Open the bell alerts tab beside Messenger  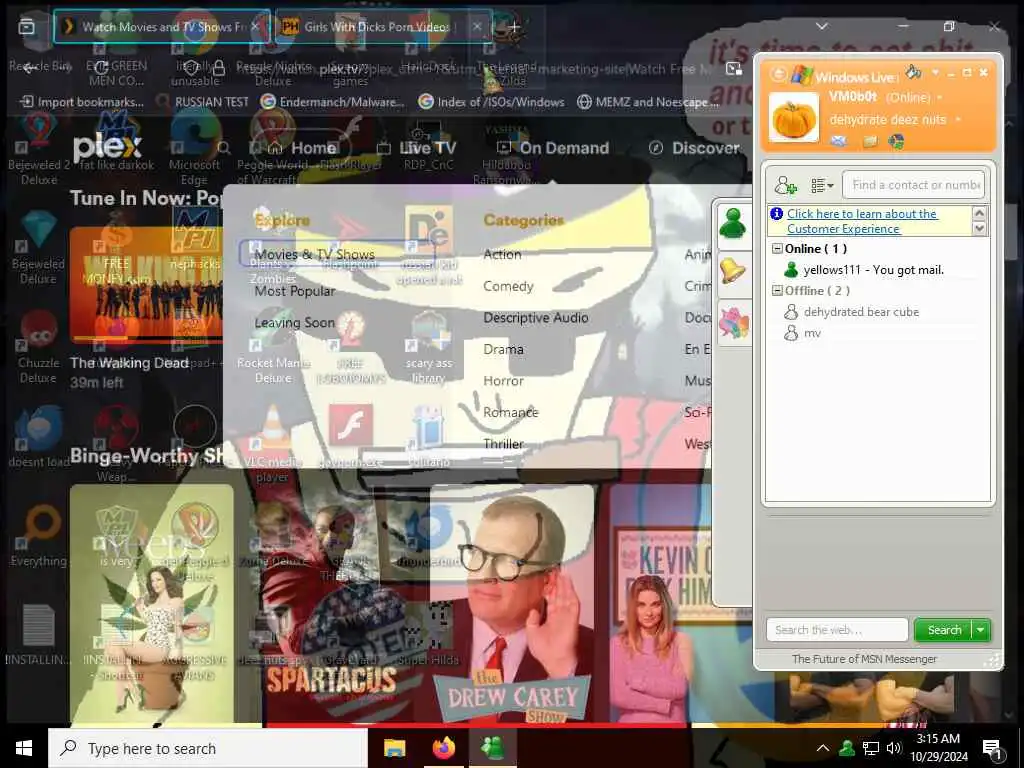click(733, 272)
